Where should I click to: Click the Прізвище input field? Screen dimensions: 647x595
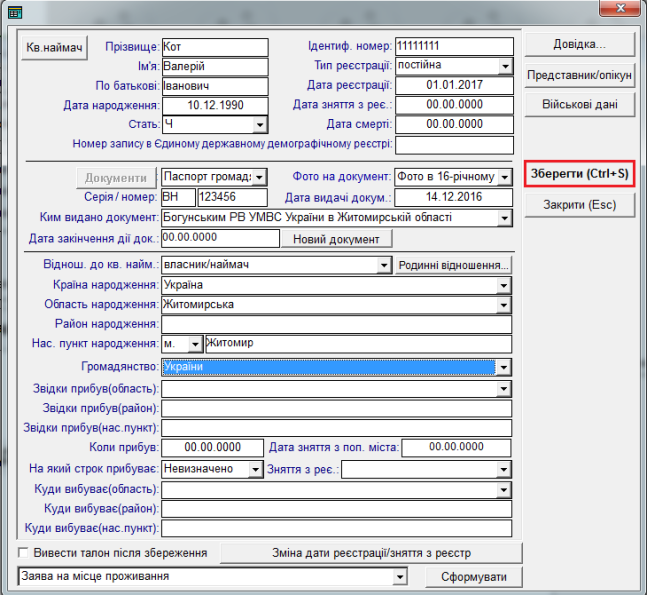click(x=214, y=47)
